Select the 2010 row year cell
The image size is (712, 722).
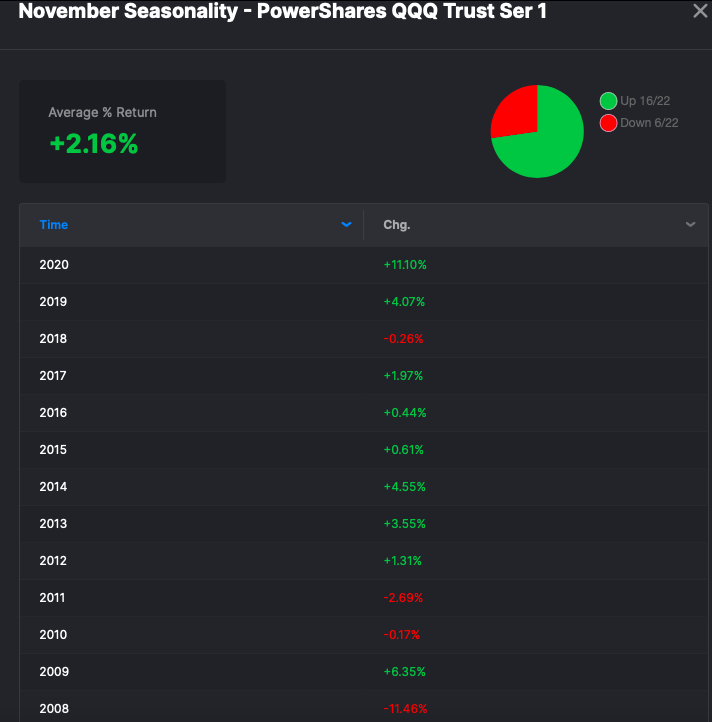pyautogui.click(x=53, y=635)
